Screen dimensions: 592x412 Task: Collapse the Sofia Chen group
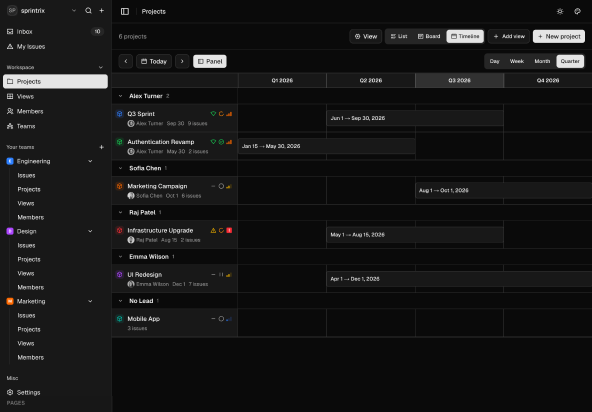click(120, 168)
